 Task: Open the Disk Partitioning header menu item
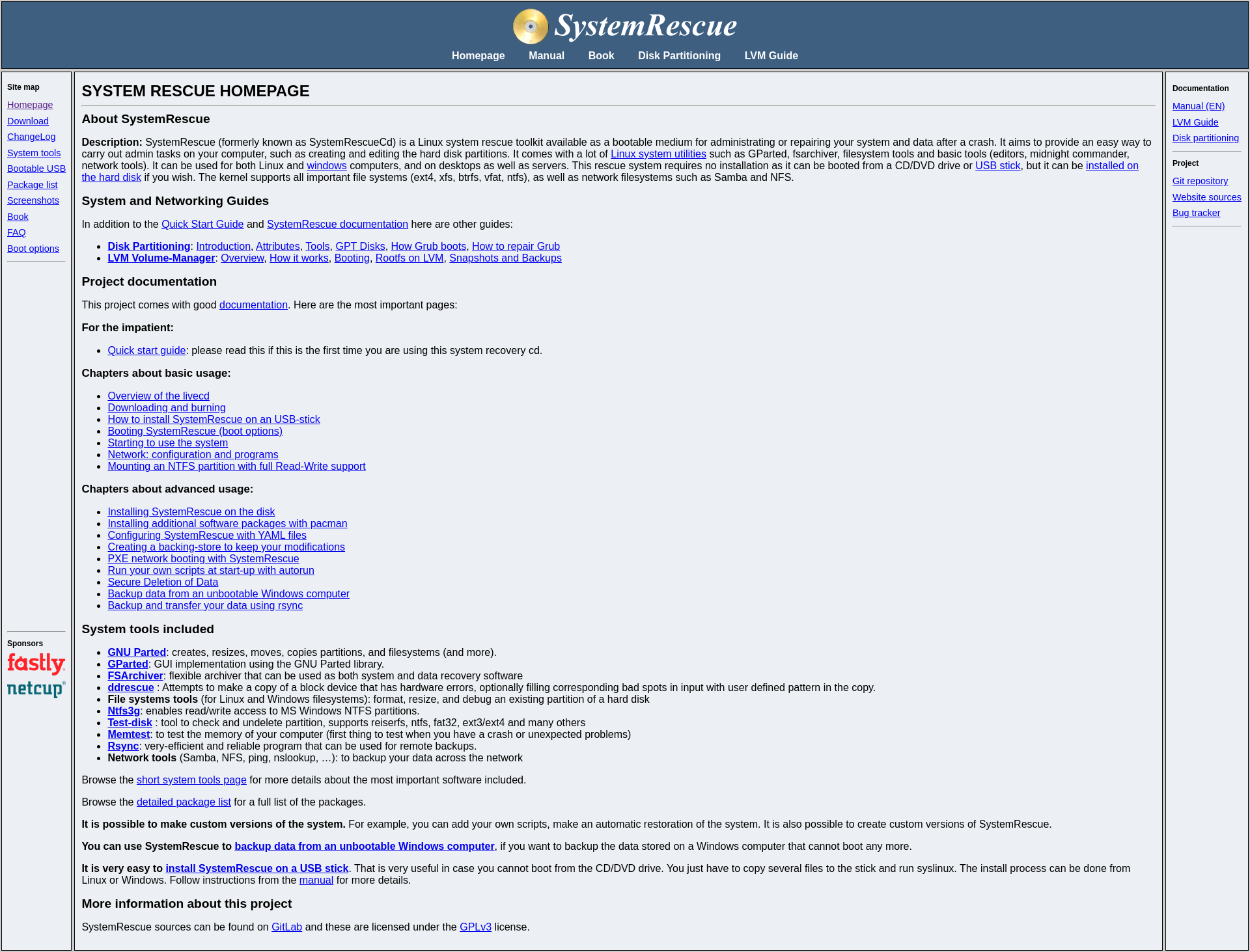coord(678,56)
